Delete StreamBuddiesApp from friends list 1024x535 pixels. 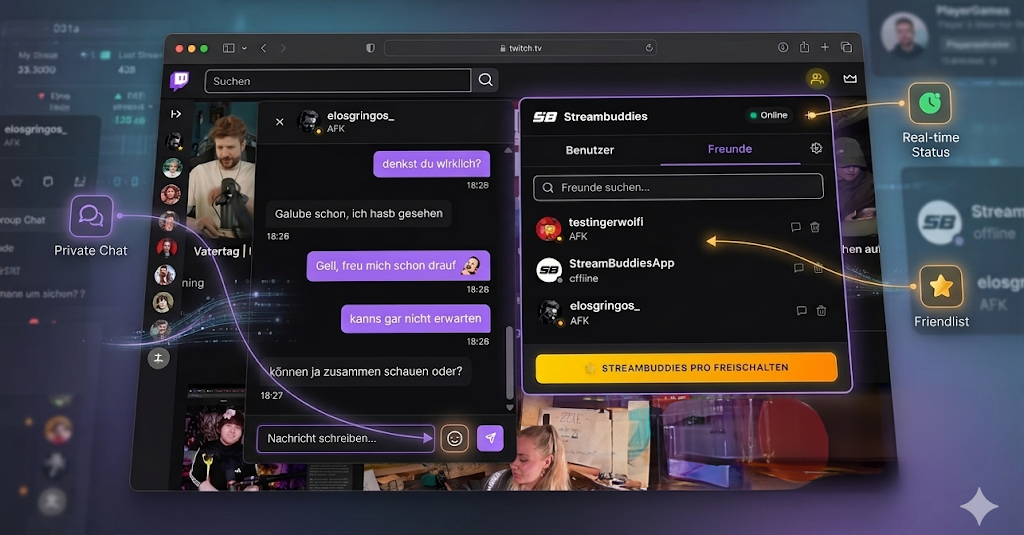[x=818, y=268]
